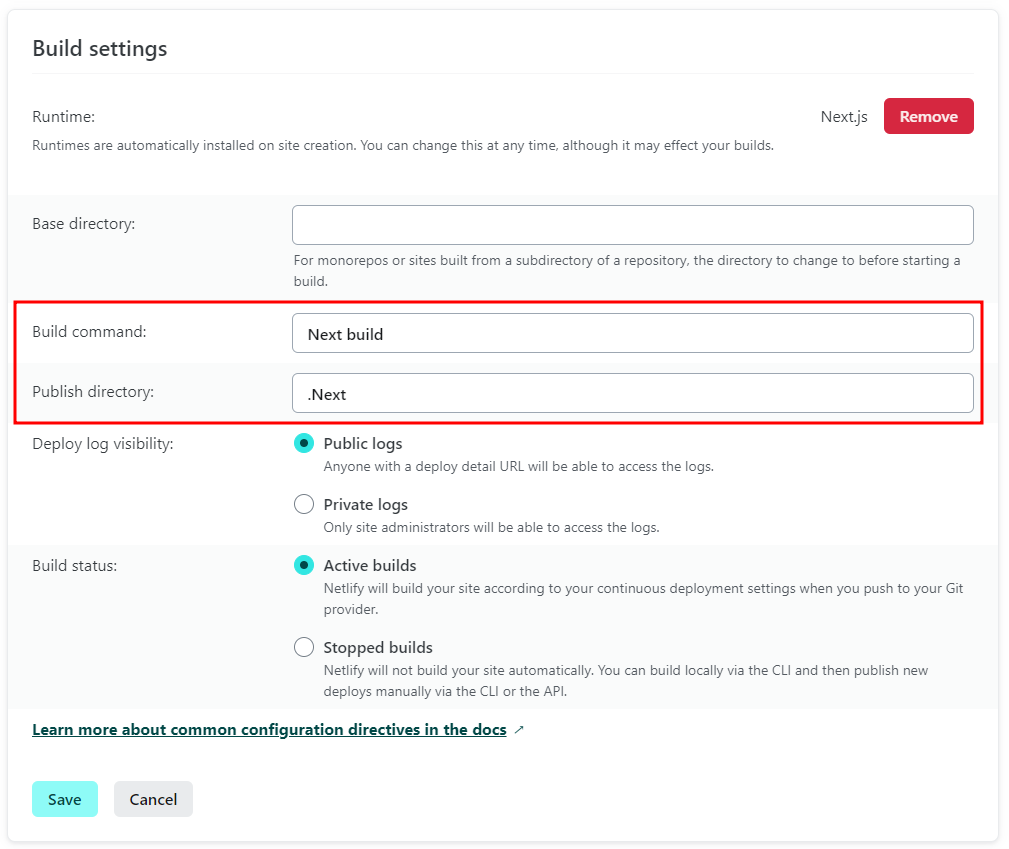Image resolution: width=1009 pixels, height=849 pixels.
Task: Click the Build command field containing Next build
Action: 633,333
